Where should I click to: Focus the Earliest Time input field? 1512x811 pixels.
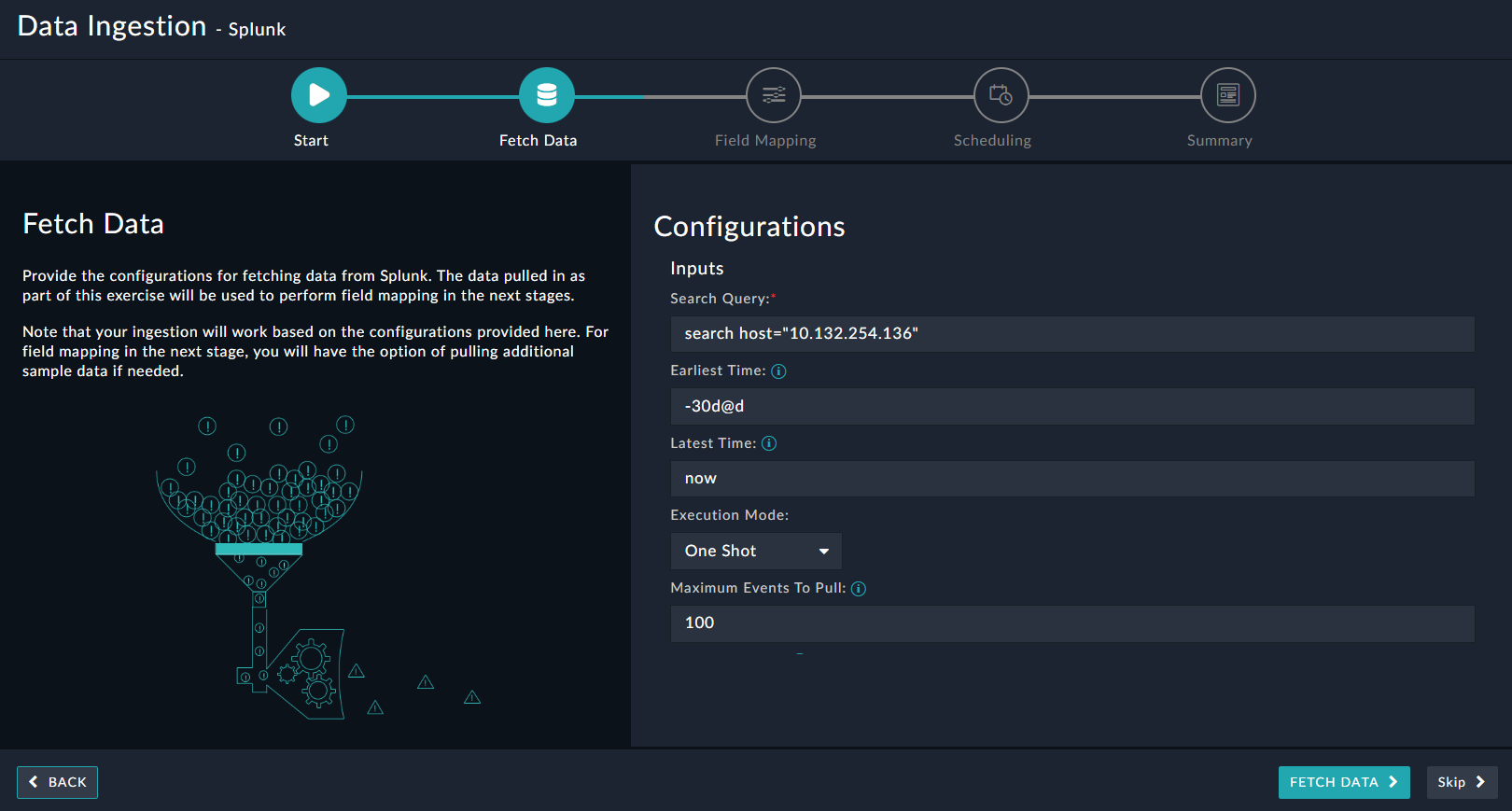click(1071, 407)
